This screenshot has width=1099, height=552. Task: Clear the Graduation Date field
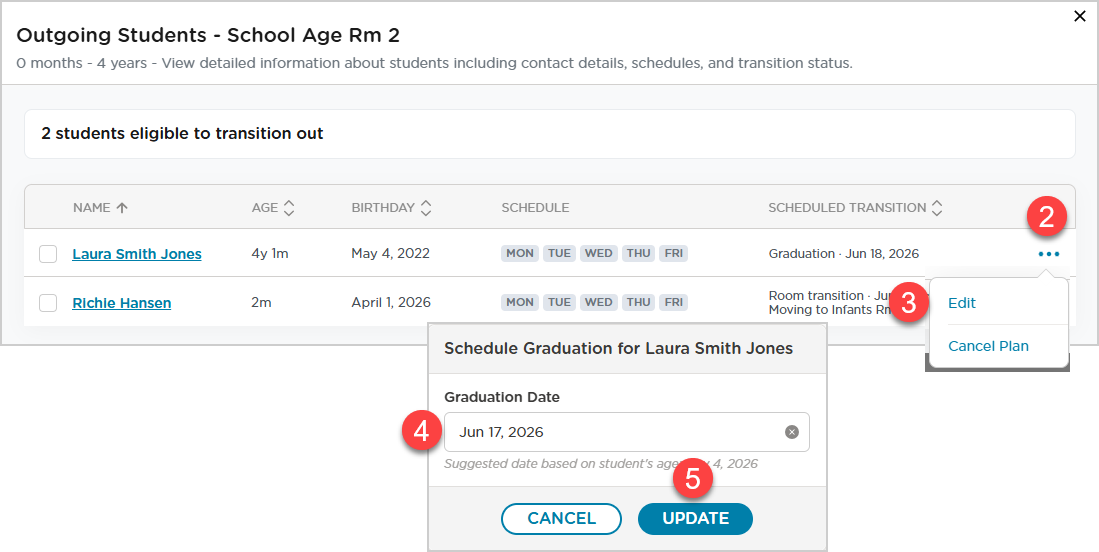point(791,432)
